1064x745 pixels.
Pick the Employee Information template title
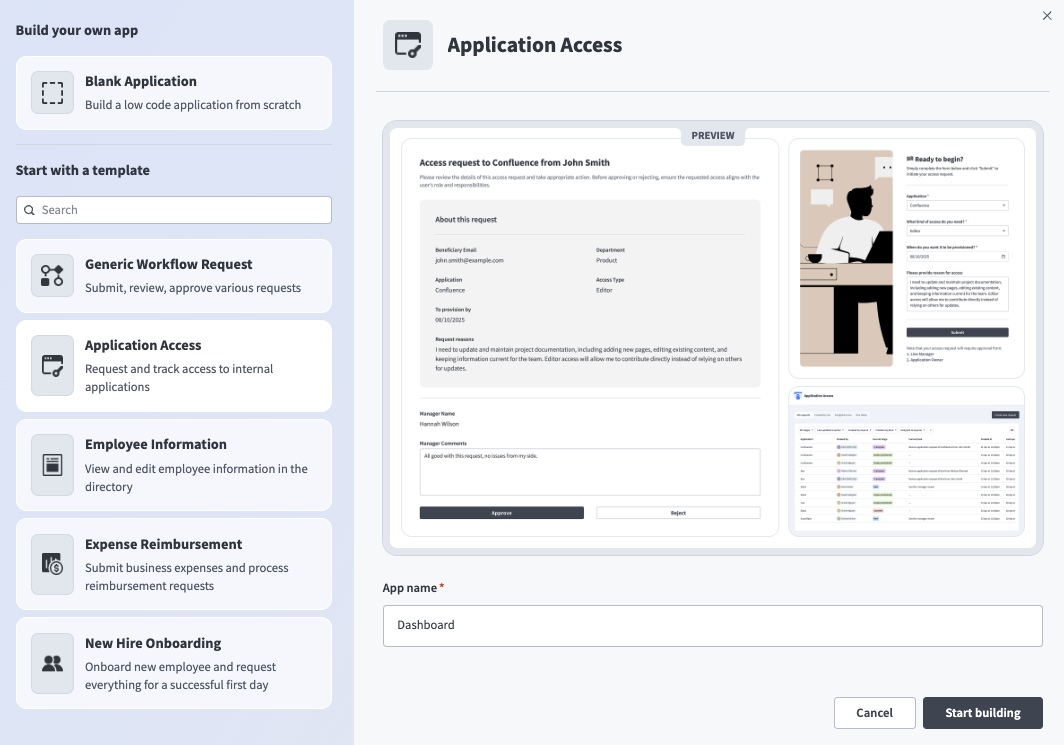[156, 444]
